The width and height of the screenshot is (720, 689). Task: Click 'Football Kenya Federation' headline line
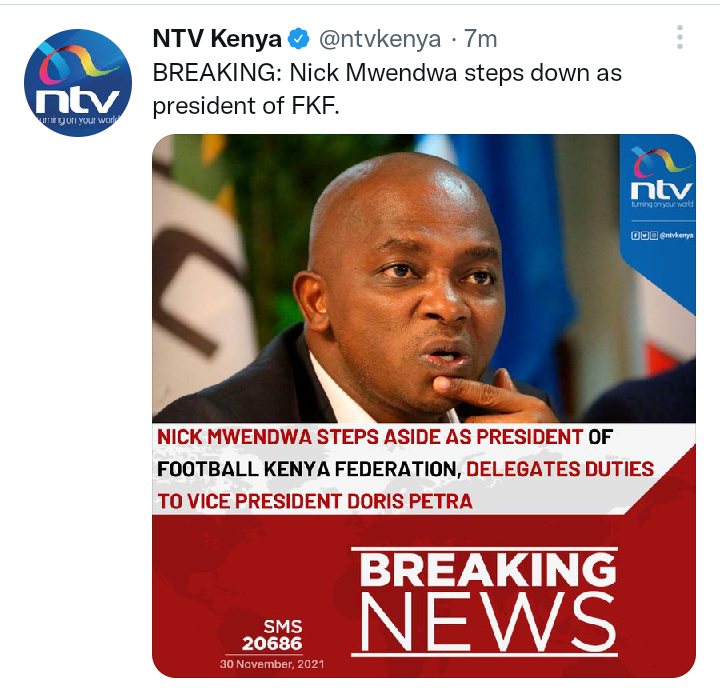coord(309,469)
